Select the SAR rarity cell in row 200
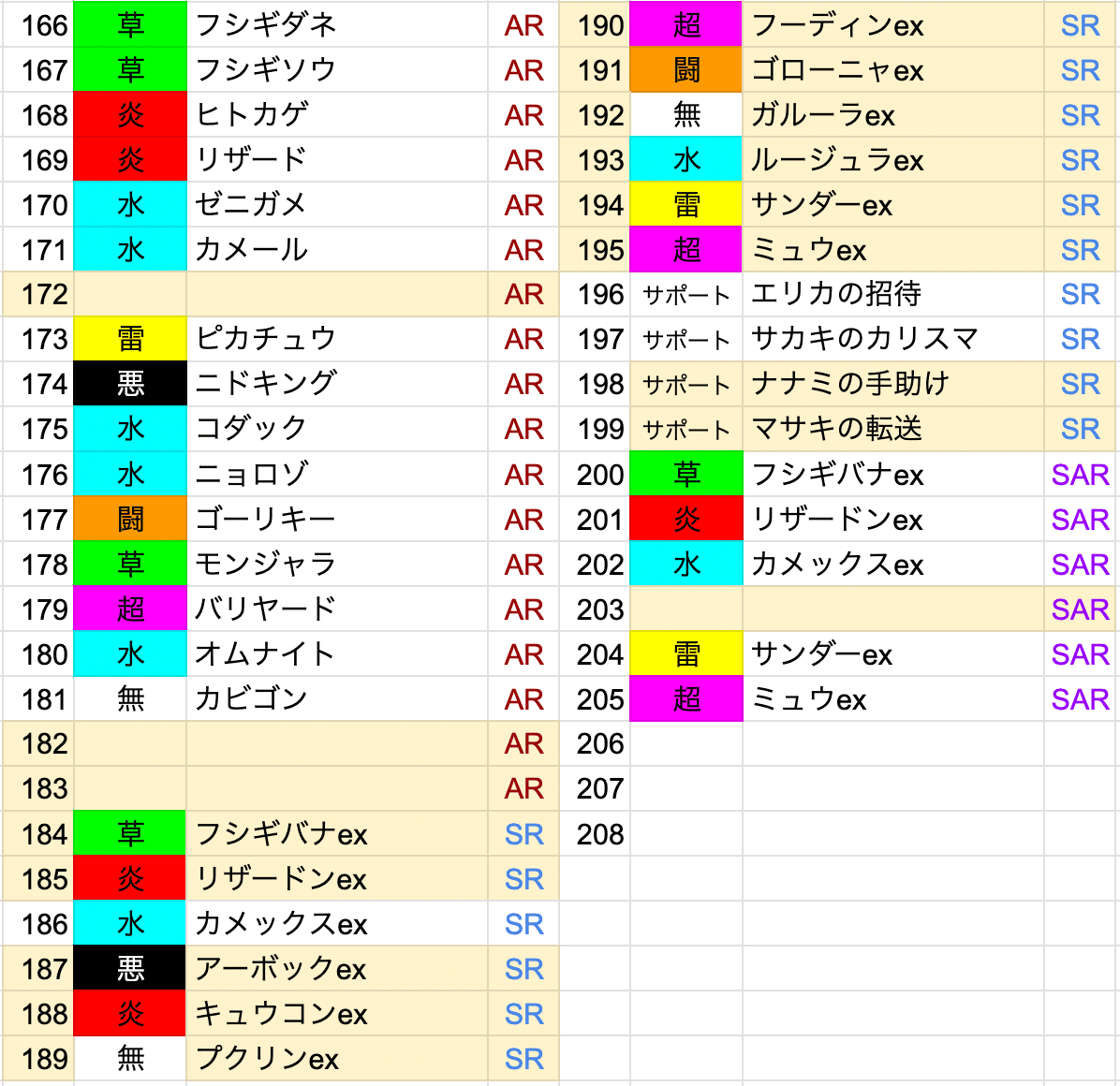1120x1086 pixels. (1080, 475)
